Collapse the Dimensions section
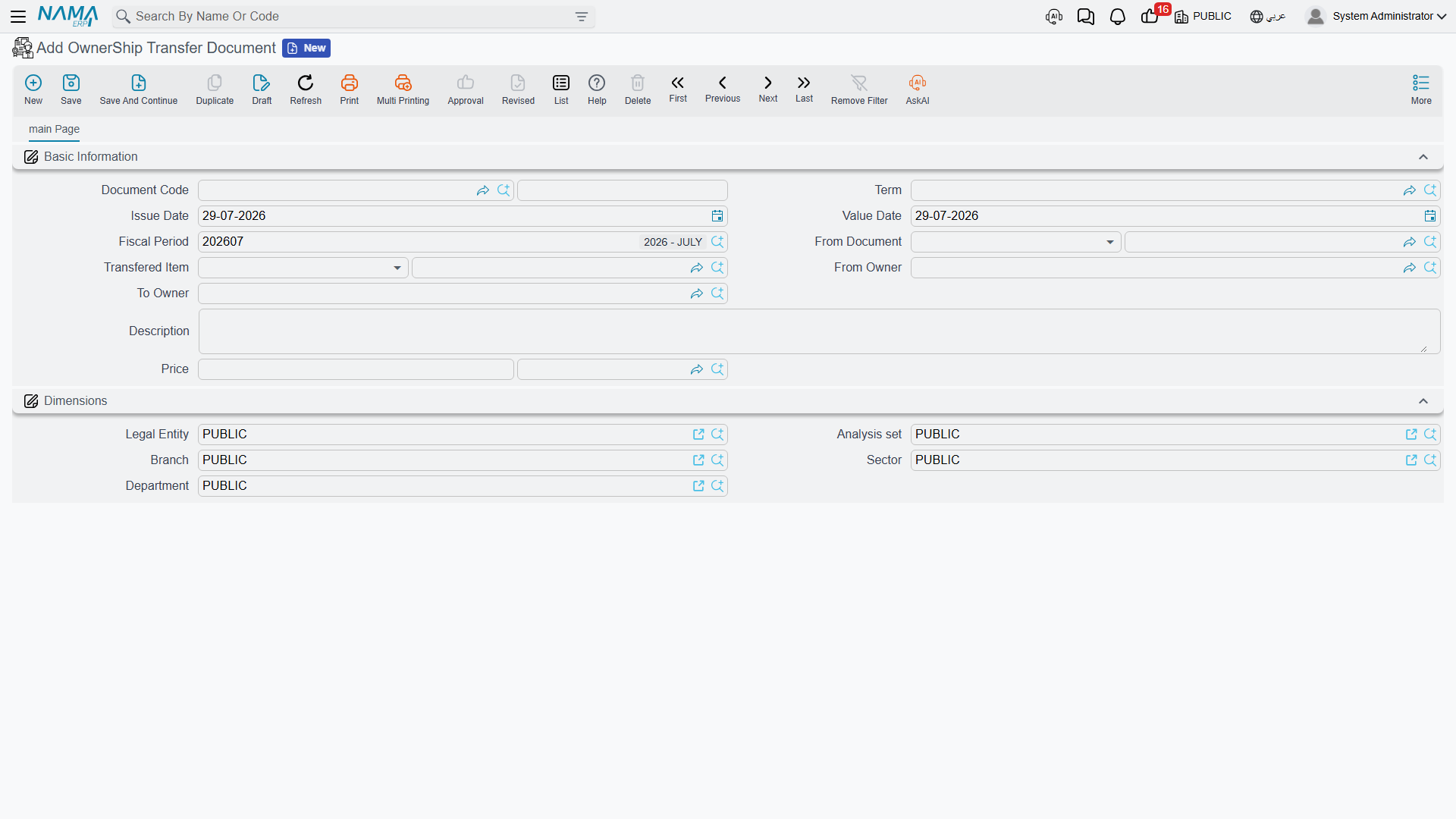The height and width of the screenshot is (819, 1456). tap(1423, 401)
